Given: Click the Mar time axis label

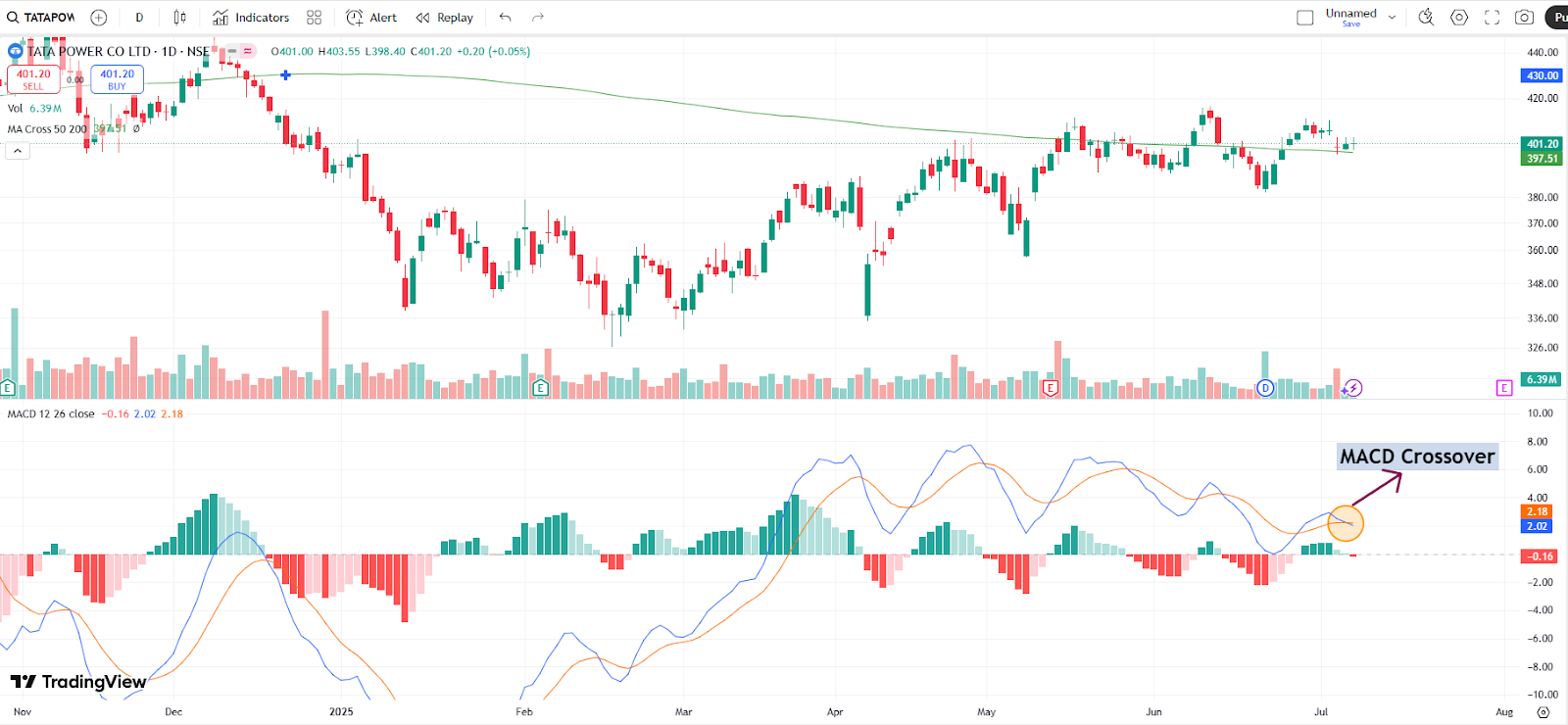Looking at the screenshot, I should click(x=684, y=712).
